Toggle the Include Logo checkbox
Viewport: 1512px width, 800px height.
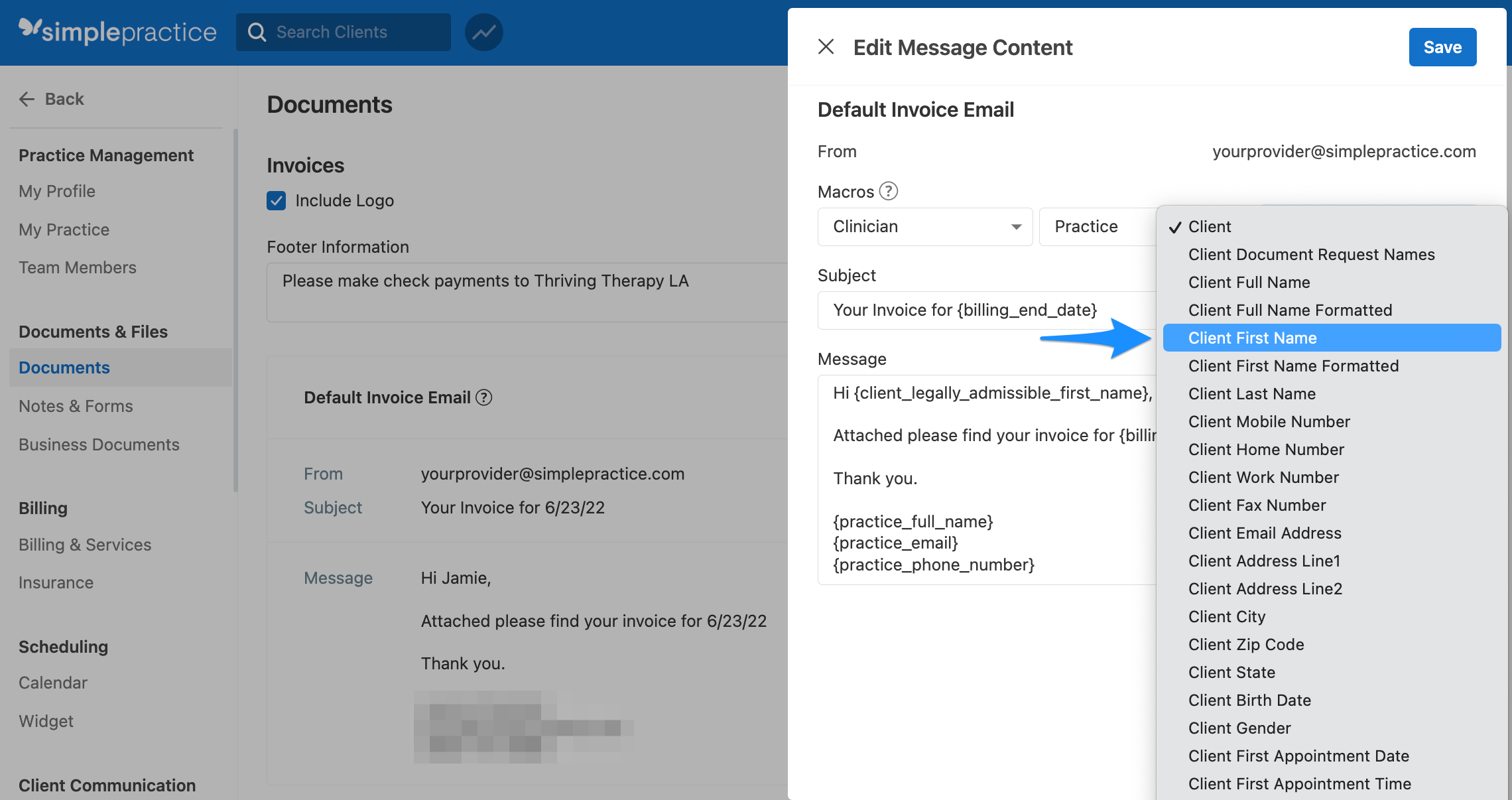coord(276,200)
